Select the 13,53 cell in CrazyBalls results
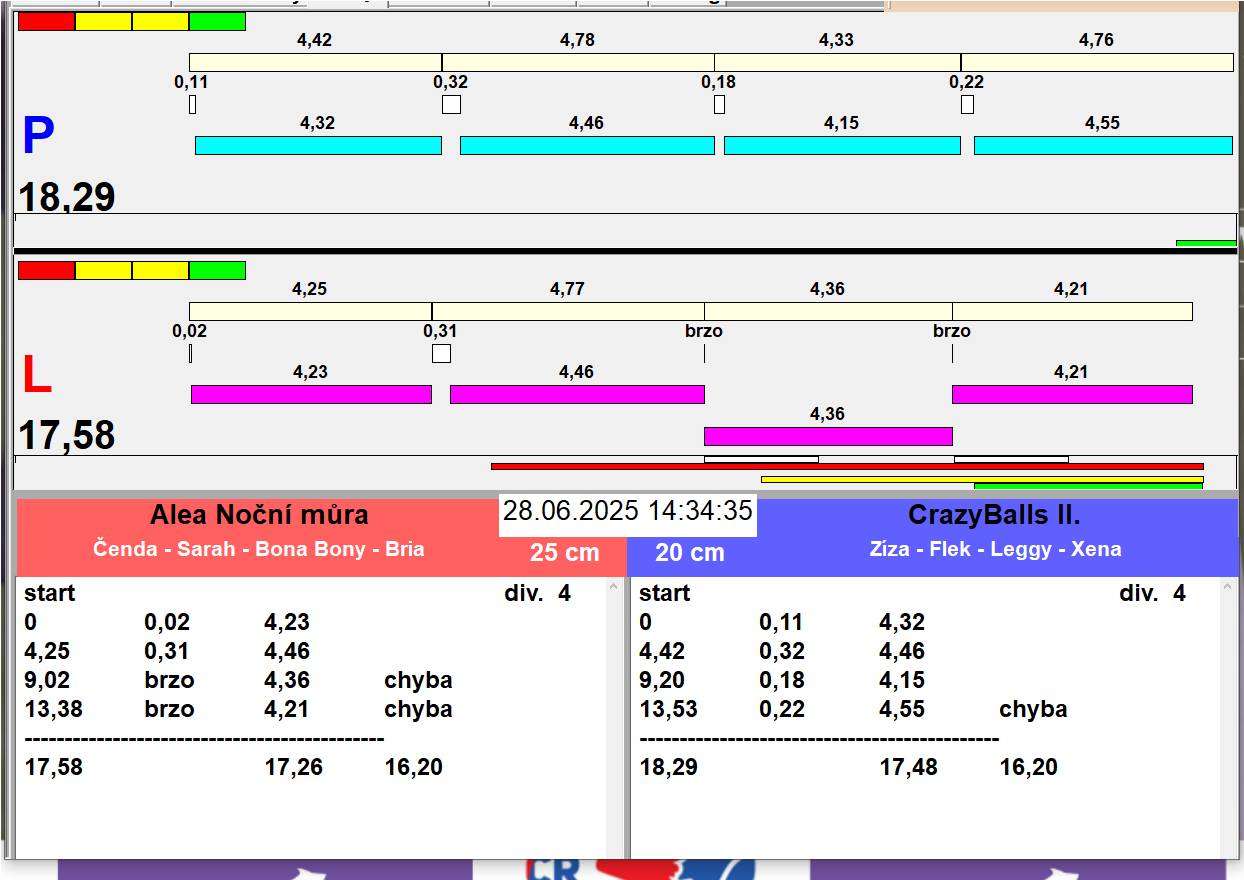 [669, 709]
